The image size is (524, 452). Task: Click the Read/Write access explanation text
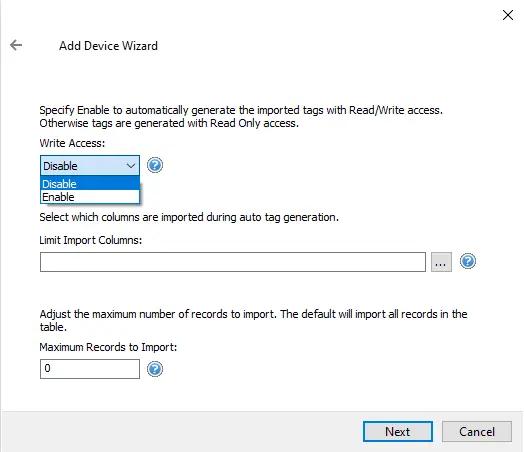[241, 117]
